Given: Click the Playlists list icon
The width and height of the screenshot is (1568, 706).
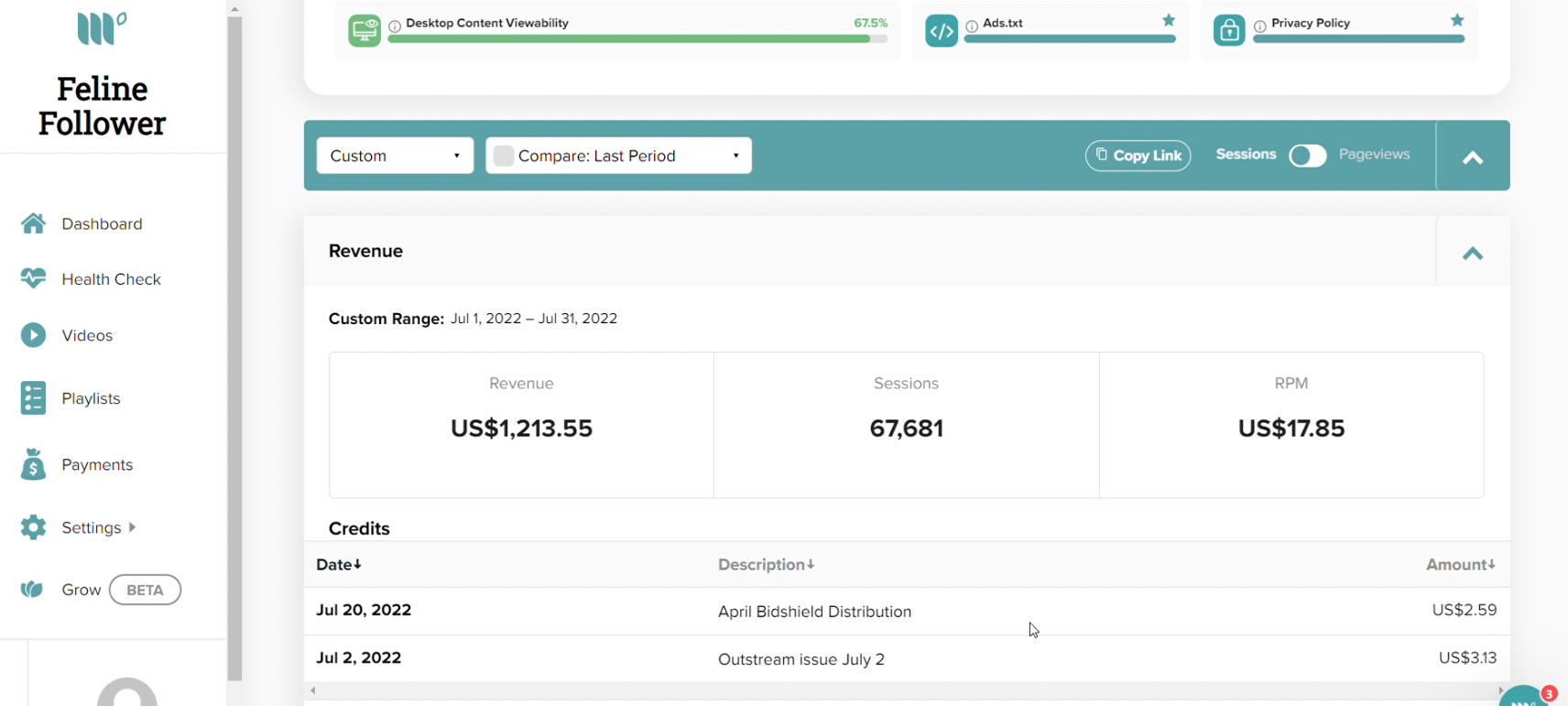Looking at the screenshot, I should pos(34,398).
